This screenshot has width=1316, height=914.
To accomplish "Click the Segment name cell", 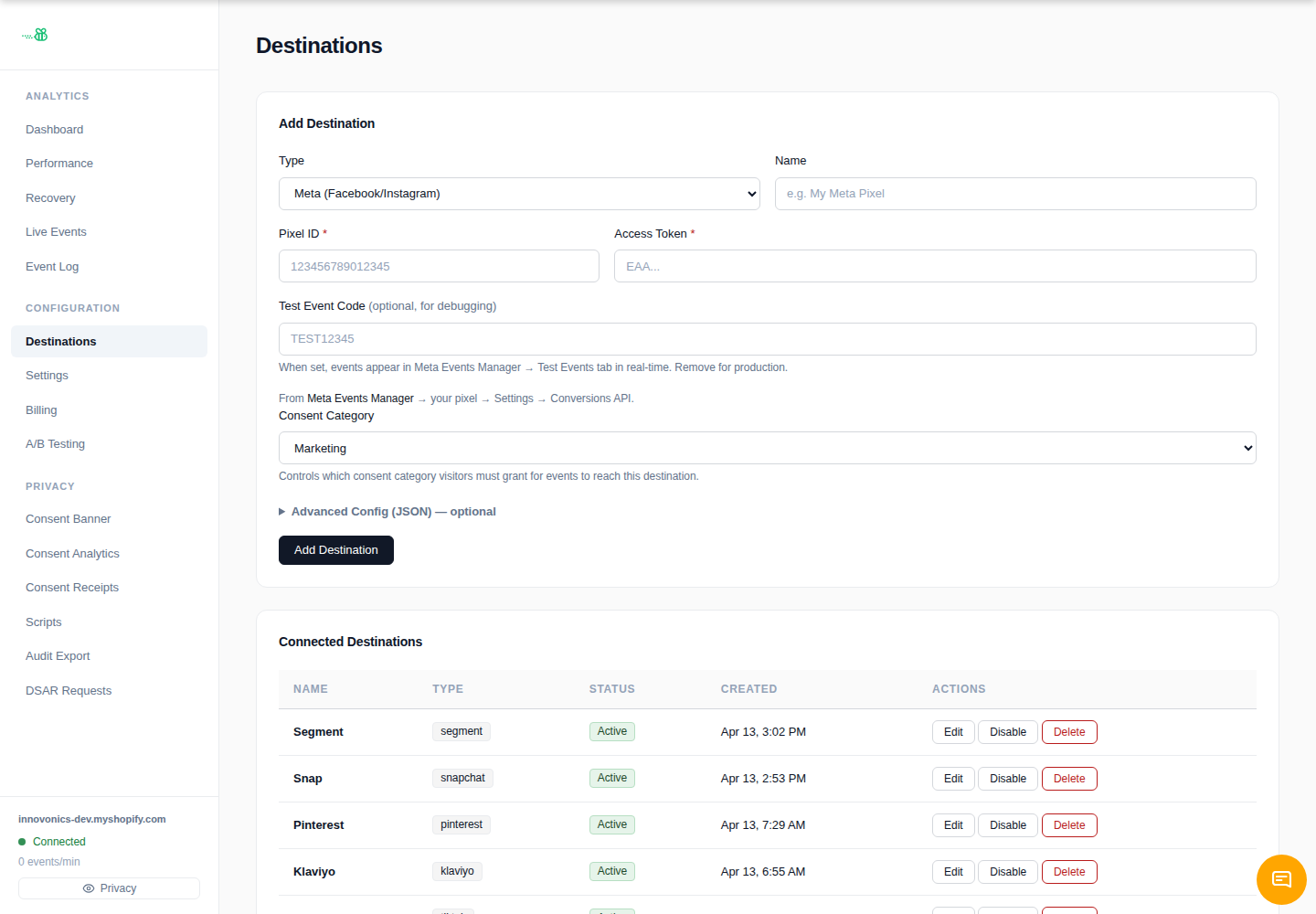I will click(x=318, y=732).
